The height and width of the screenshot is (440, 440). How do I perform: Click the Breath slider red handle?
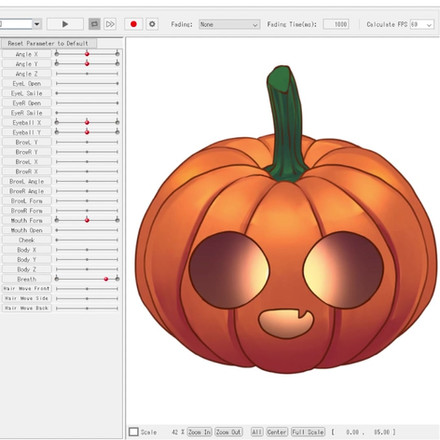pos(106,279)
